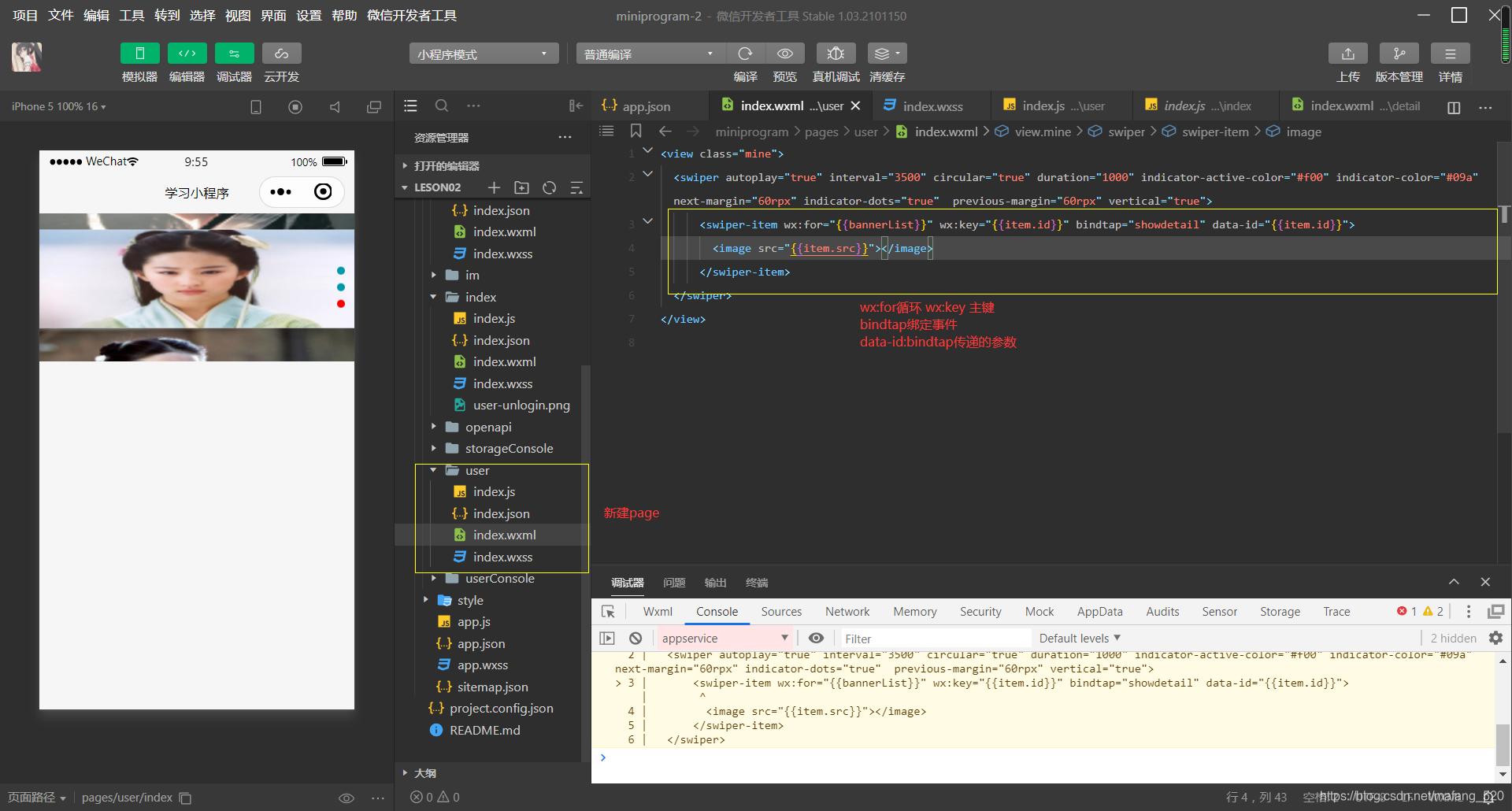This screenshot has height=811, width=1512.
Task: Close the index.wxml user tab
Action: [x=855, y=106]
